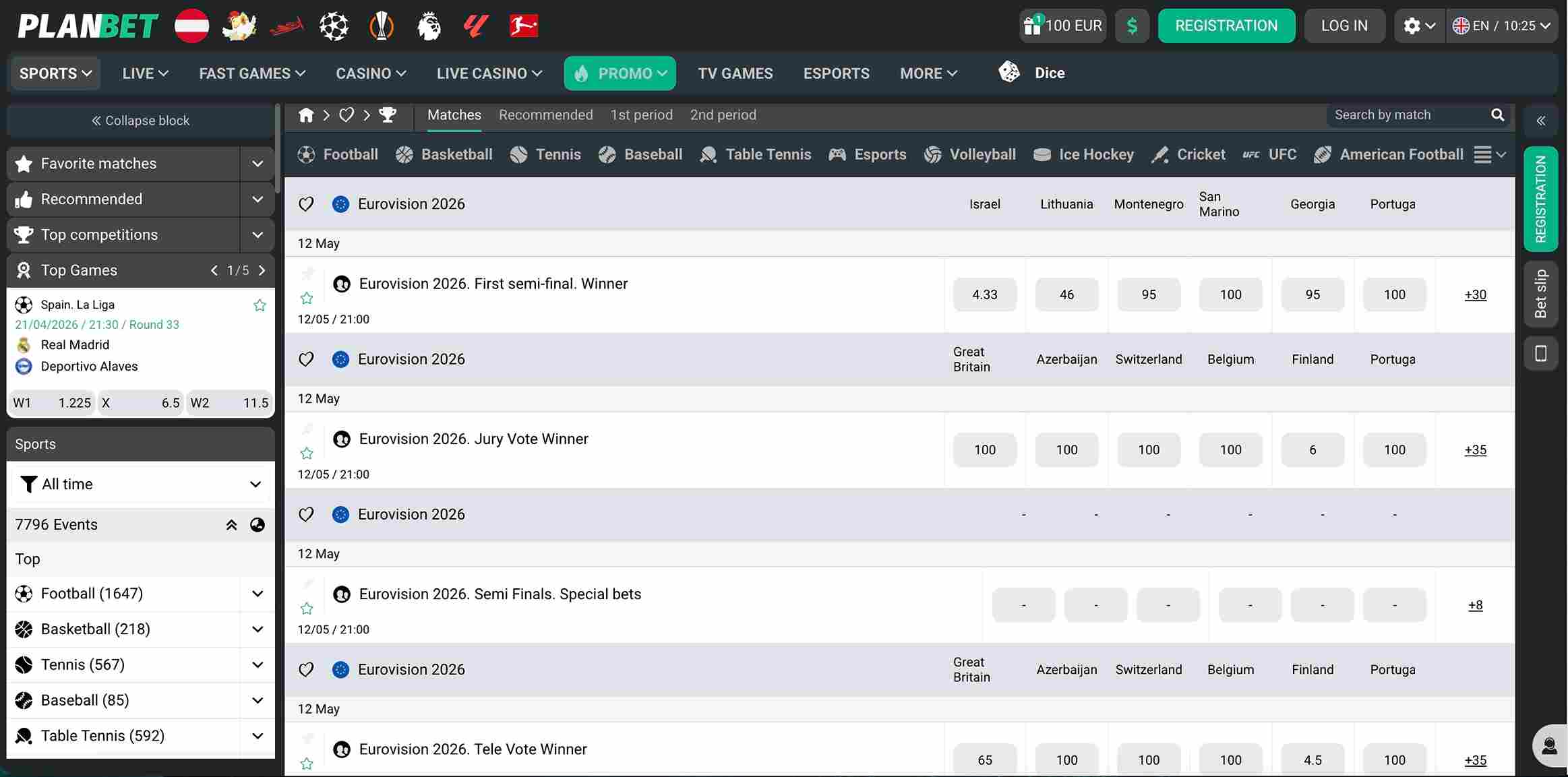Show the next Top Games card
This screenshot has height=777, width=1568.
click(262, 270)
